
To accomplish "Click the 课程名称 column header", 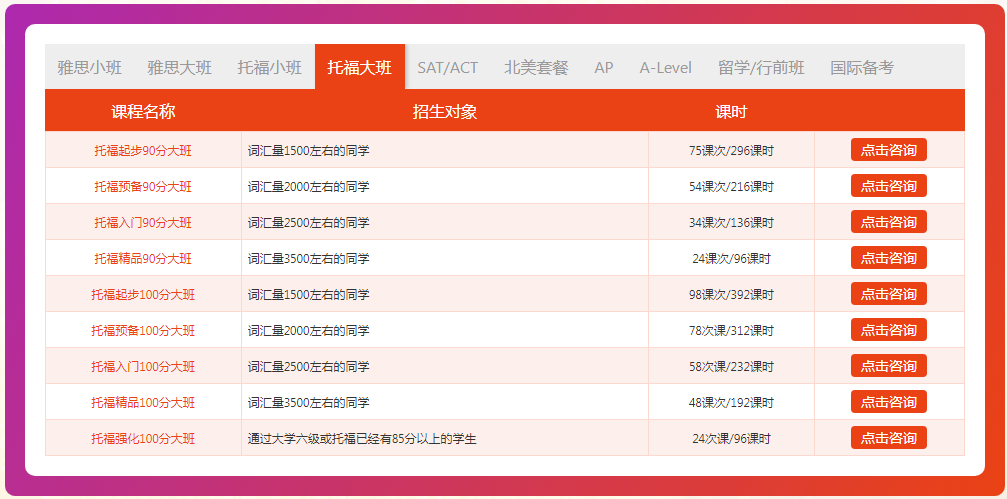I will [143, 111].
